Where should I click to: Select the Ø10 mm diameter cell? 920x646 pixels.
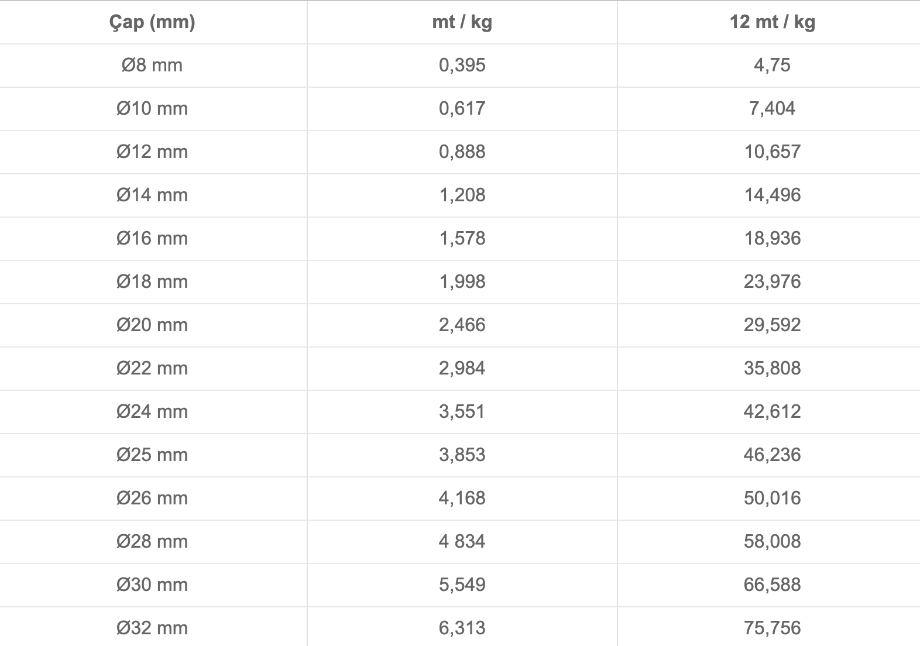tap(152, 109)
